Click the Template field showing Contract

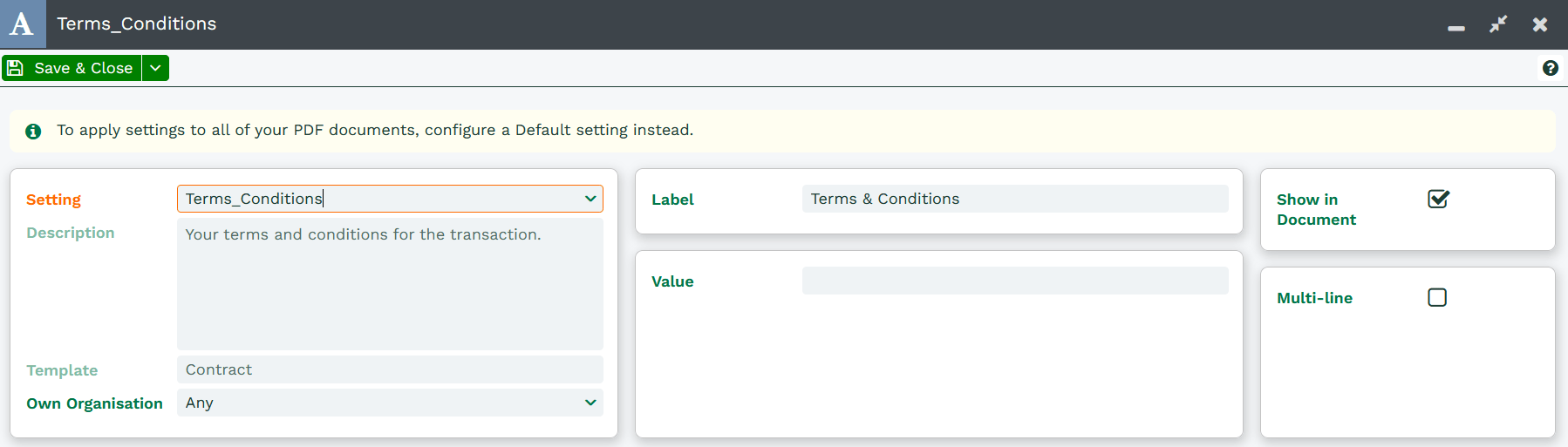[390, 369]
